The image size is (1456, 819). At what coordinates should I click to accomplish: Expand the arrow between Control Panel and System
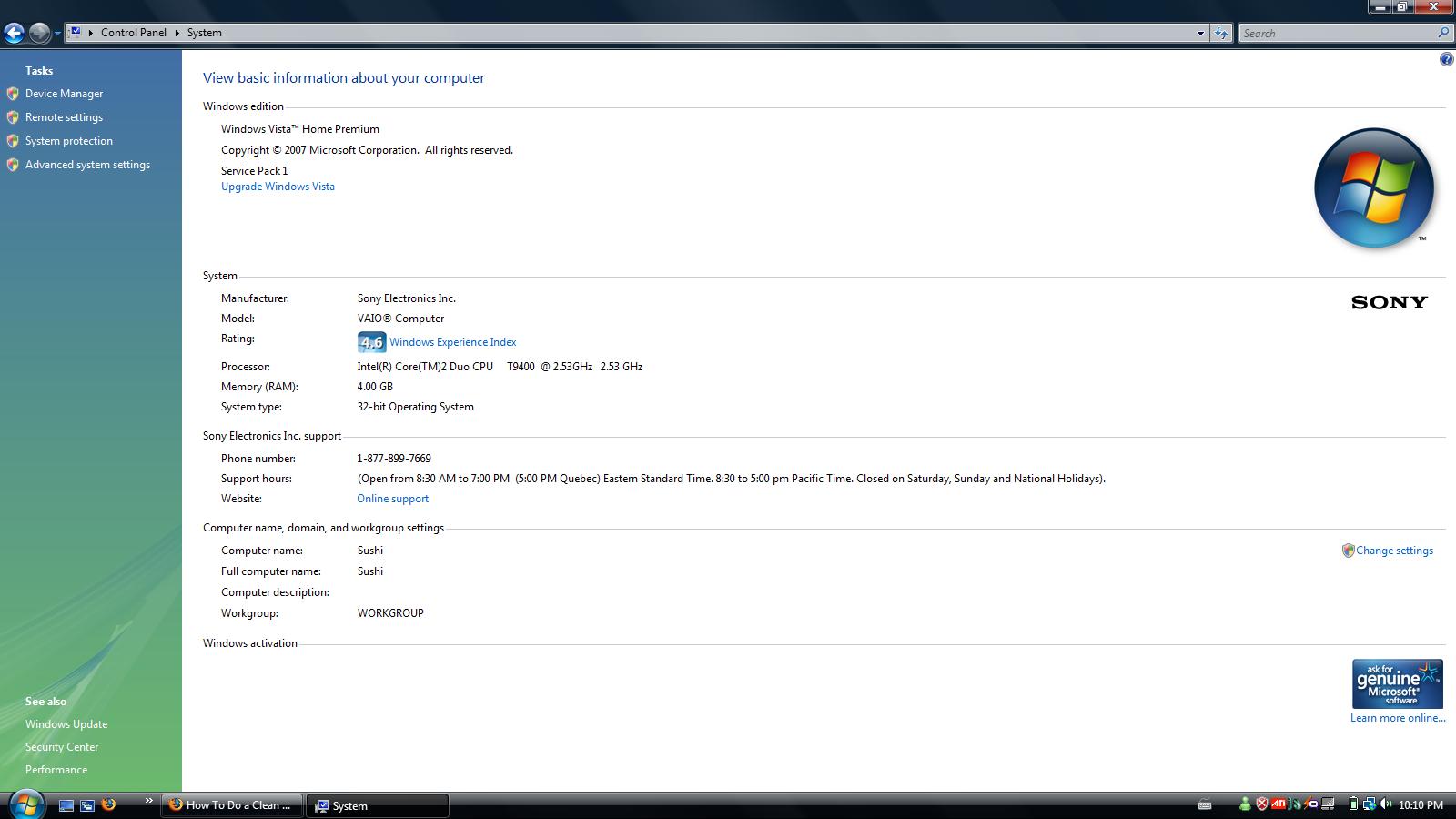pyautogui.click(x=177, y=33)
